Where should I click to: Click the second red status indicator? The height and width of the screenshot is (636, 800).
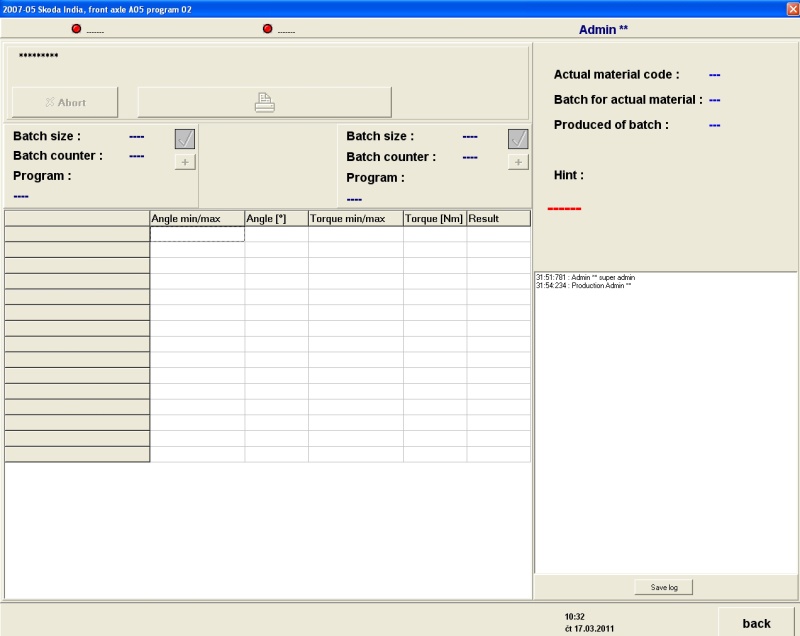[x=267, y=29]
